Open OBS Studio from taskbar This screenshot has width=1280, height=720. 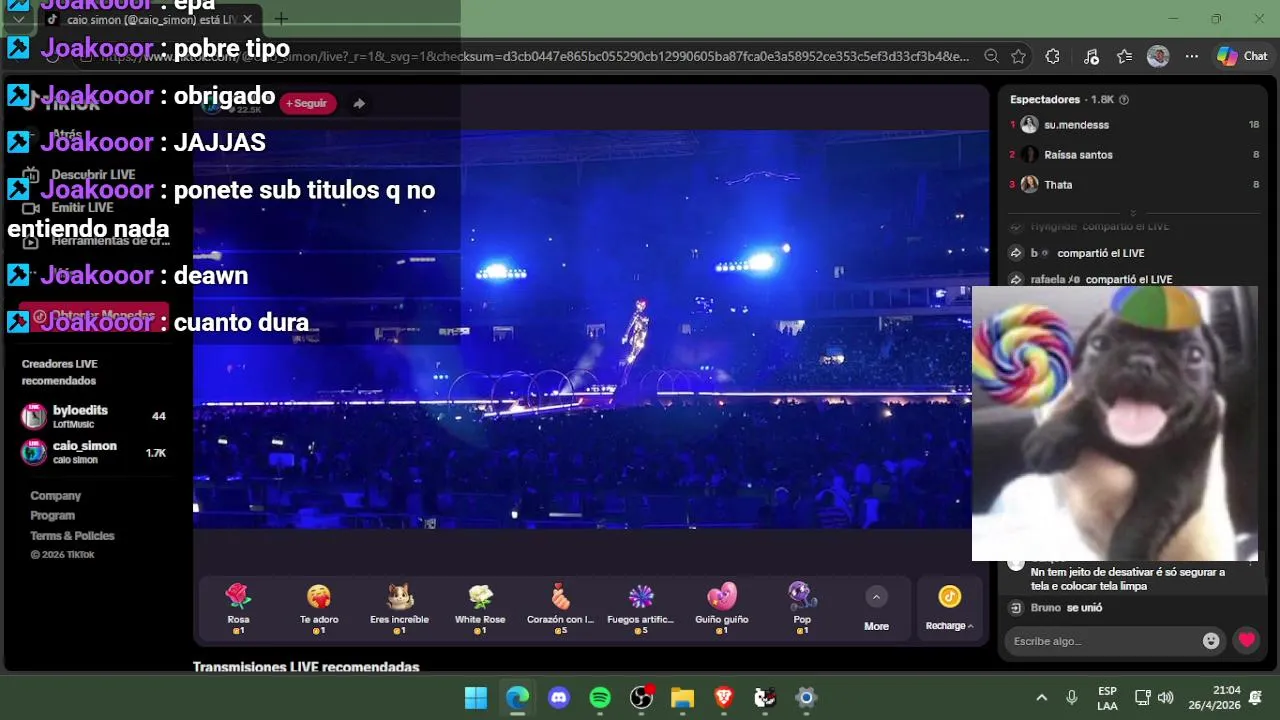[x=641, y=698]
